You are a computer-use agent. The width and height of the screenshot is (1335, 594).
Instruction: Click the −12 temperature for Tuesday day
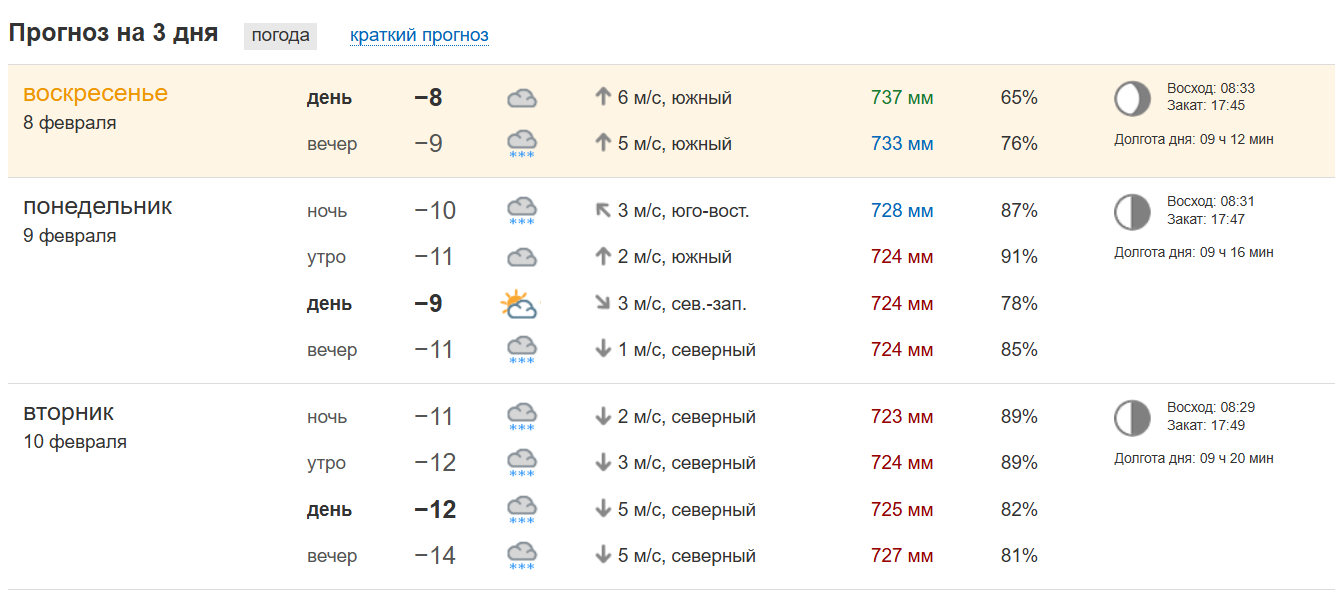click(x=435, y=510)
